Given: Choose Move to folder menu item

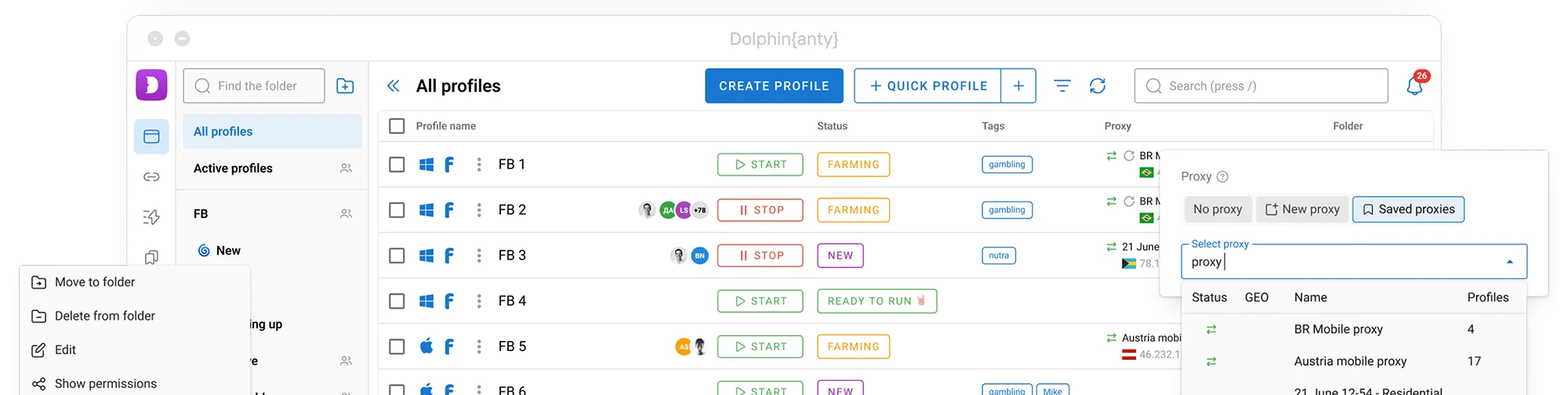Looking at the screenshot, I should click(x=95, y=282).
